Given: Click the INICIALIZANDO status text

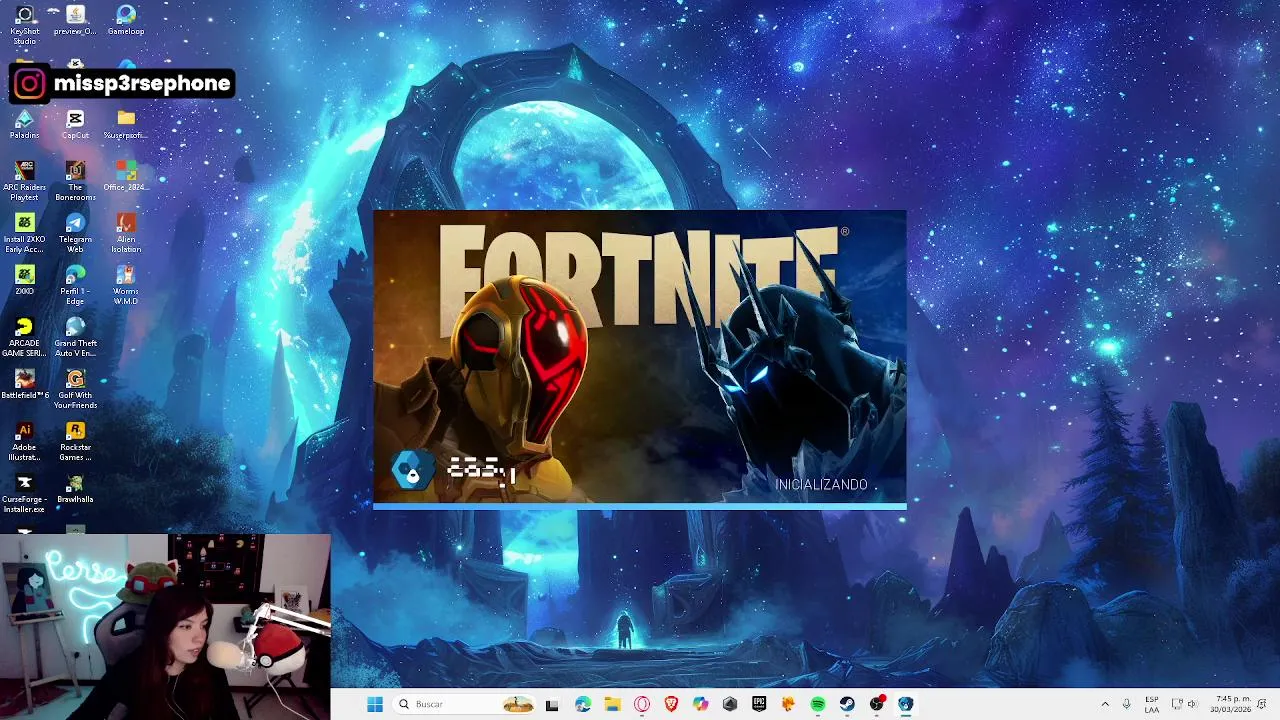Looking at the screenshot, I should (x=821, y=484).
